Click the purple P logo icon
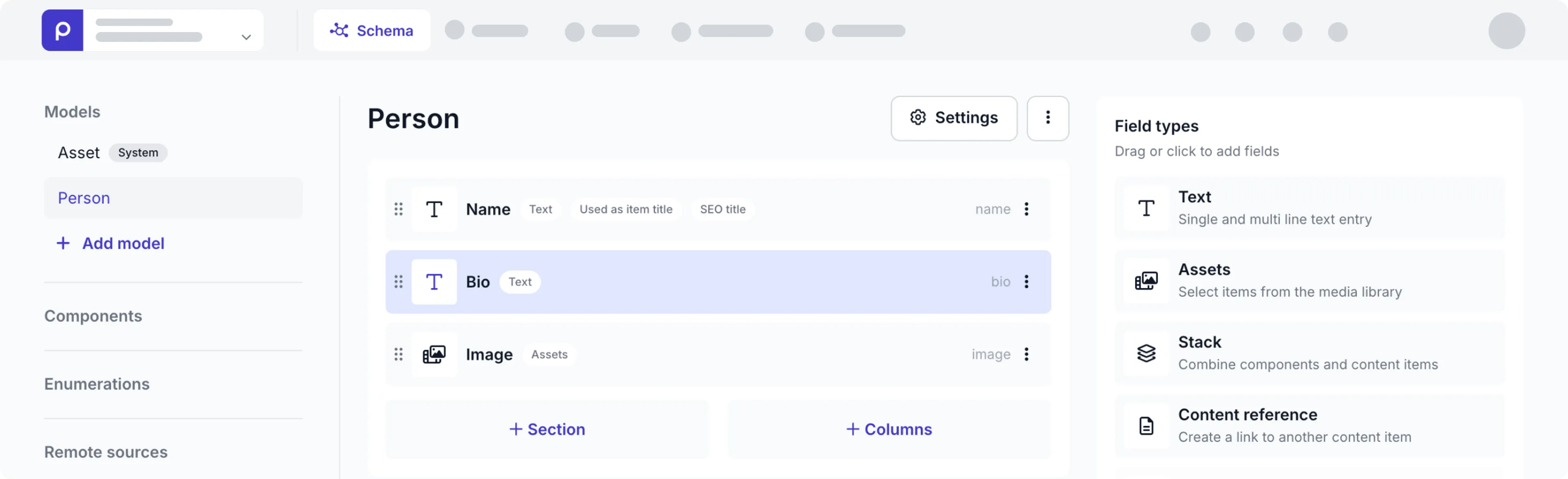1568x479 pixels. [62, 31]
